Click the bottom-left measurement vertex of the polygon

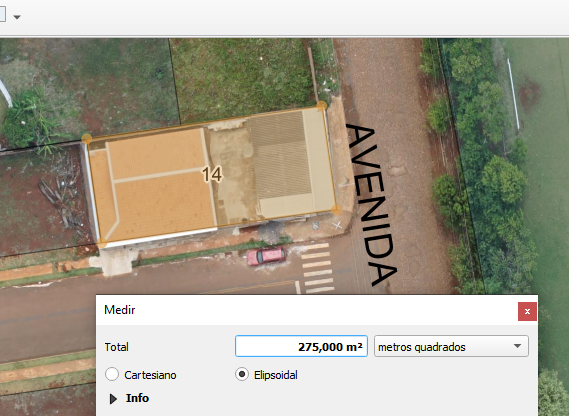coord(102,242)
